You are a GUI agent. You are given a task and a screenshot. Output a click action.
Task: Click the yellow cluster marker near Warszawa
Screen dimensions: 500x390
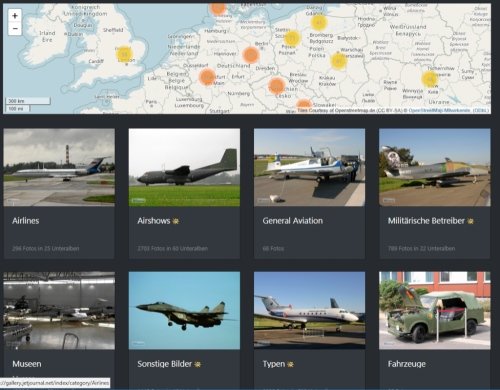338,61
